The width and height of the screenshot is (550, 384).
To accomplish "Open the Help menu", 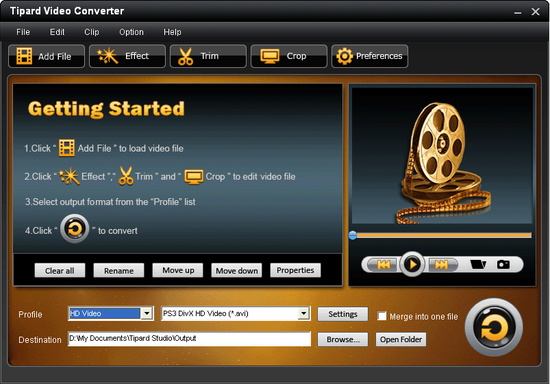I will click(x=172, y=32).
